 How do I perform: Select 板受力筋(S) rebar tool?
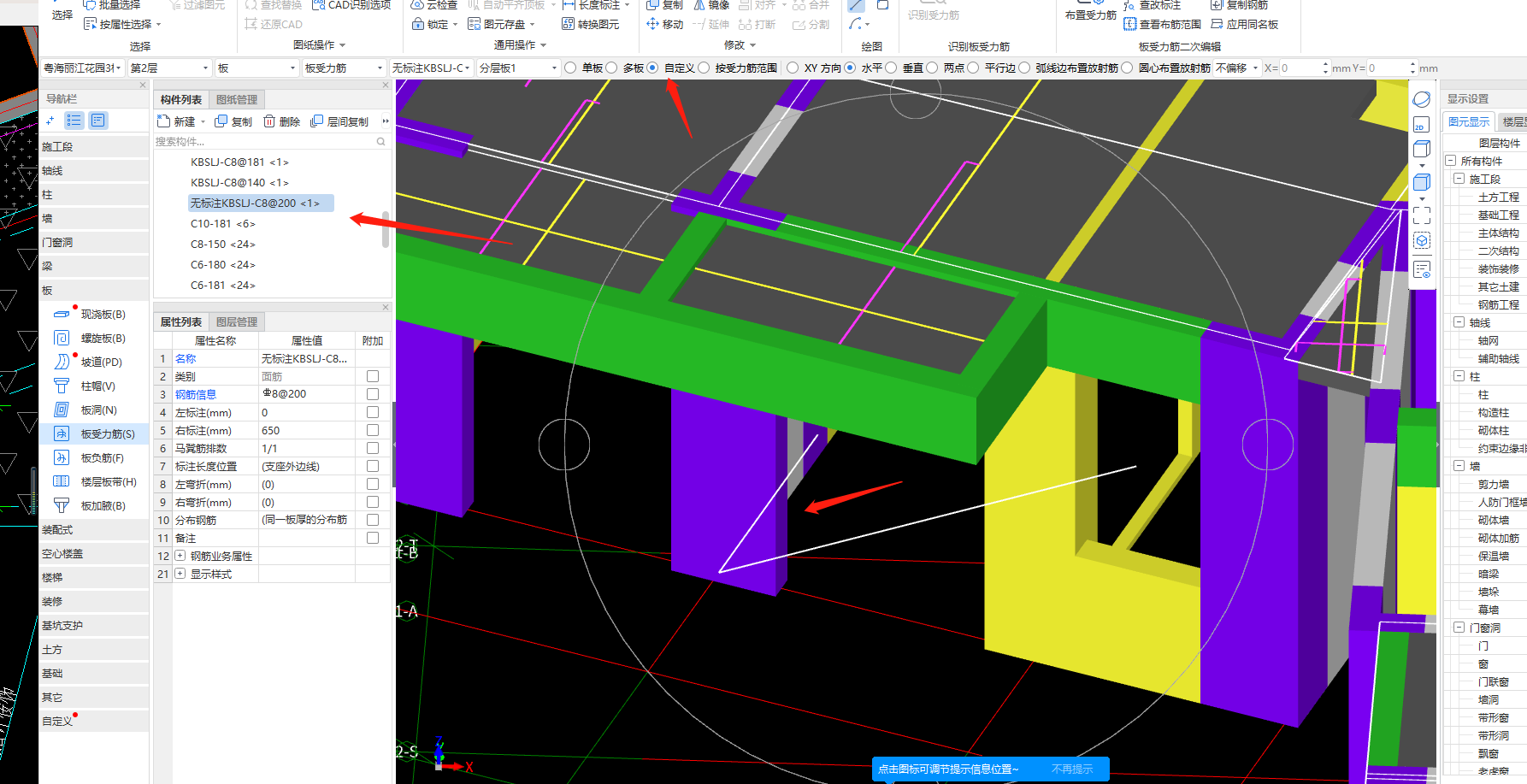click(x=94, y=434)
